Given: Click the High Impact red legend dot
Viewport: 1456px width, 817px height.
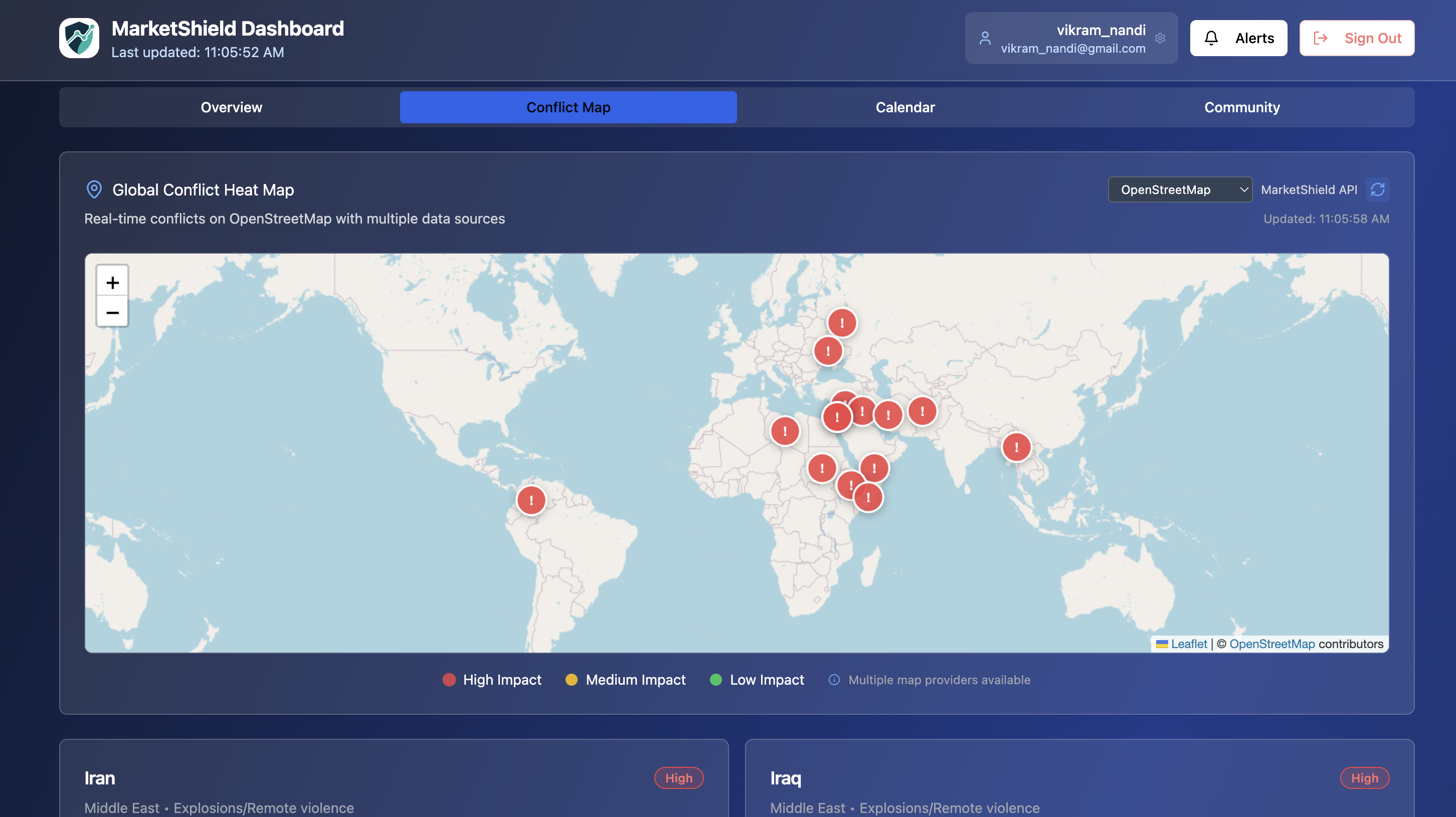Looking at the screenshot, I should pyautogui.click(x=449, y=680).
